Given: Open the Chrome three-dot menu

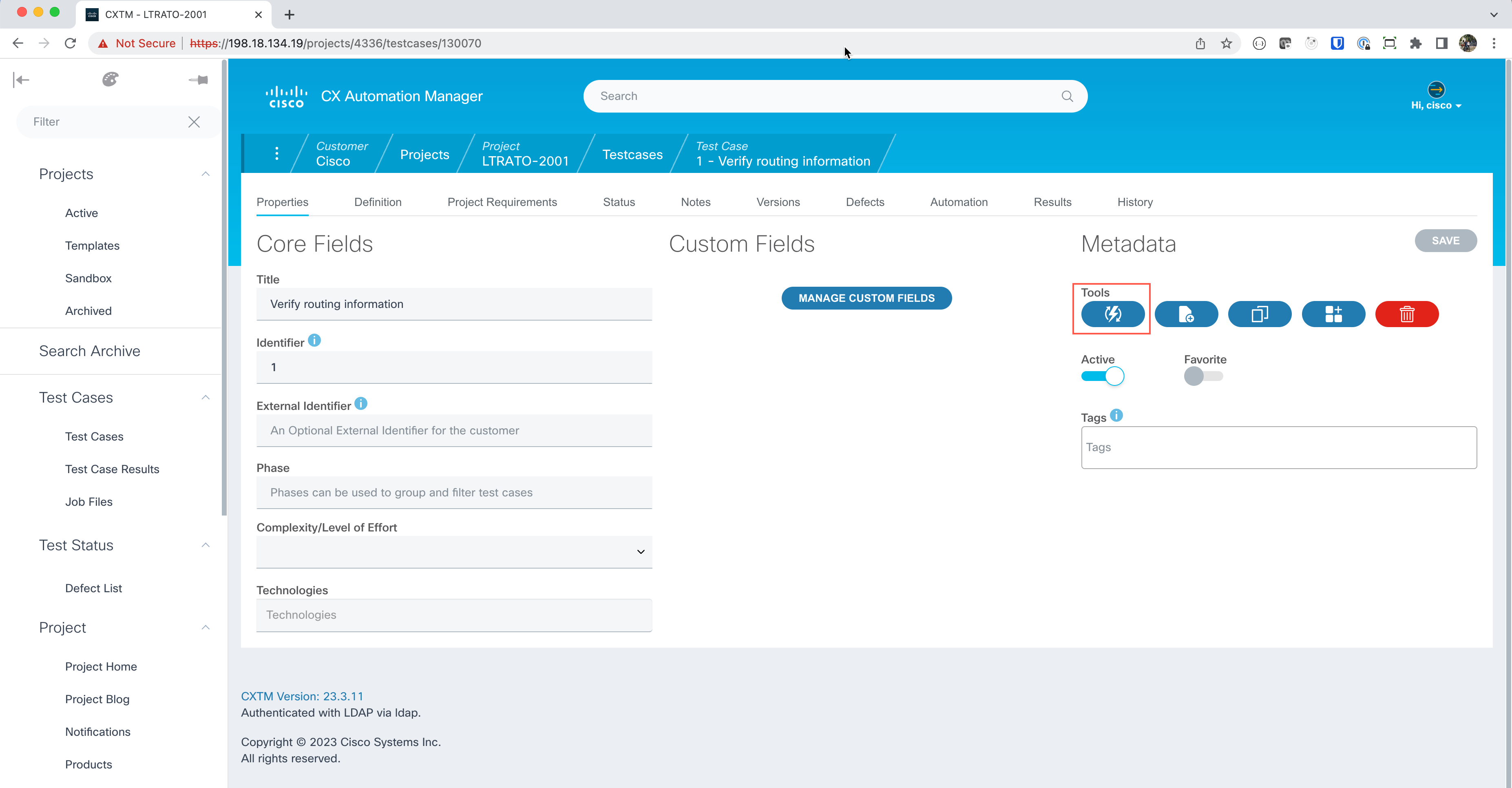Looking at the screenshot, I should (x=1494, y=44).
